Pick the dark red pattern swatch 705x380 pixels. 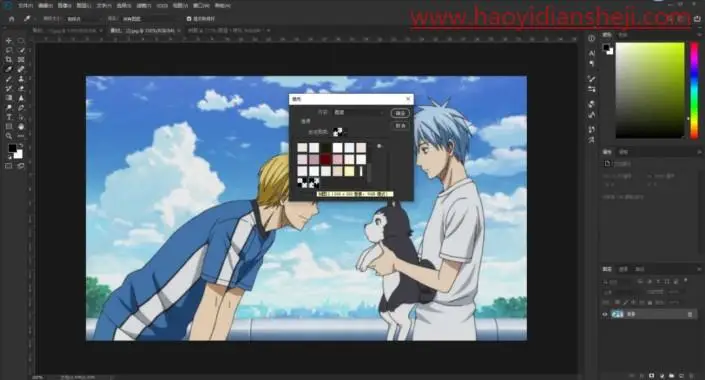point(326,159)
